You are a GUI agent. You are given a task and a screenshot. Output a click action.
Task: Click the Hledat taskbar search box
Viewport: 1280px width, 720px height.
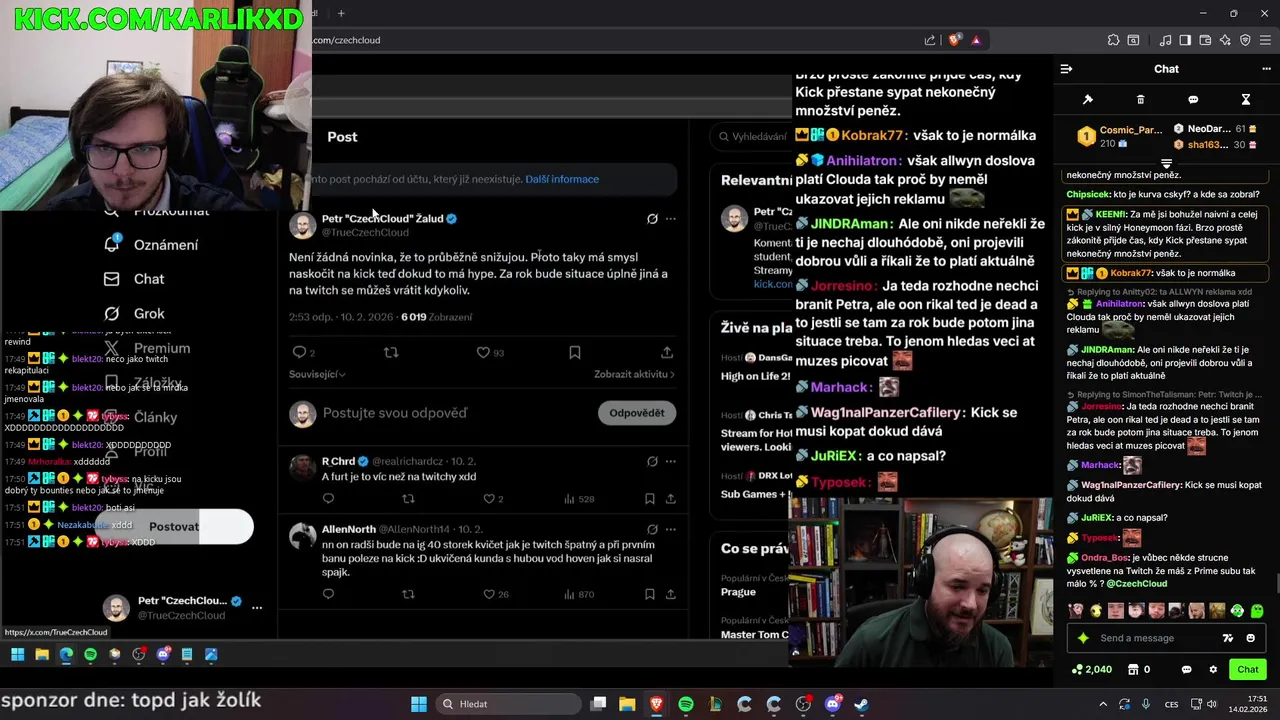pyautogui.click(x=508, y=704)
